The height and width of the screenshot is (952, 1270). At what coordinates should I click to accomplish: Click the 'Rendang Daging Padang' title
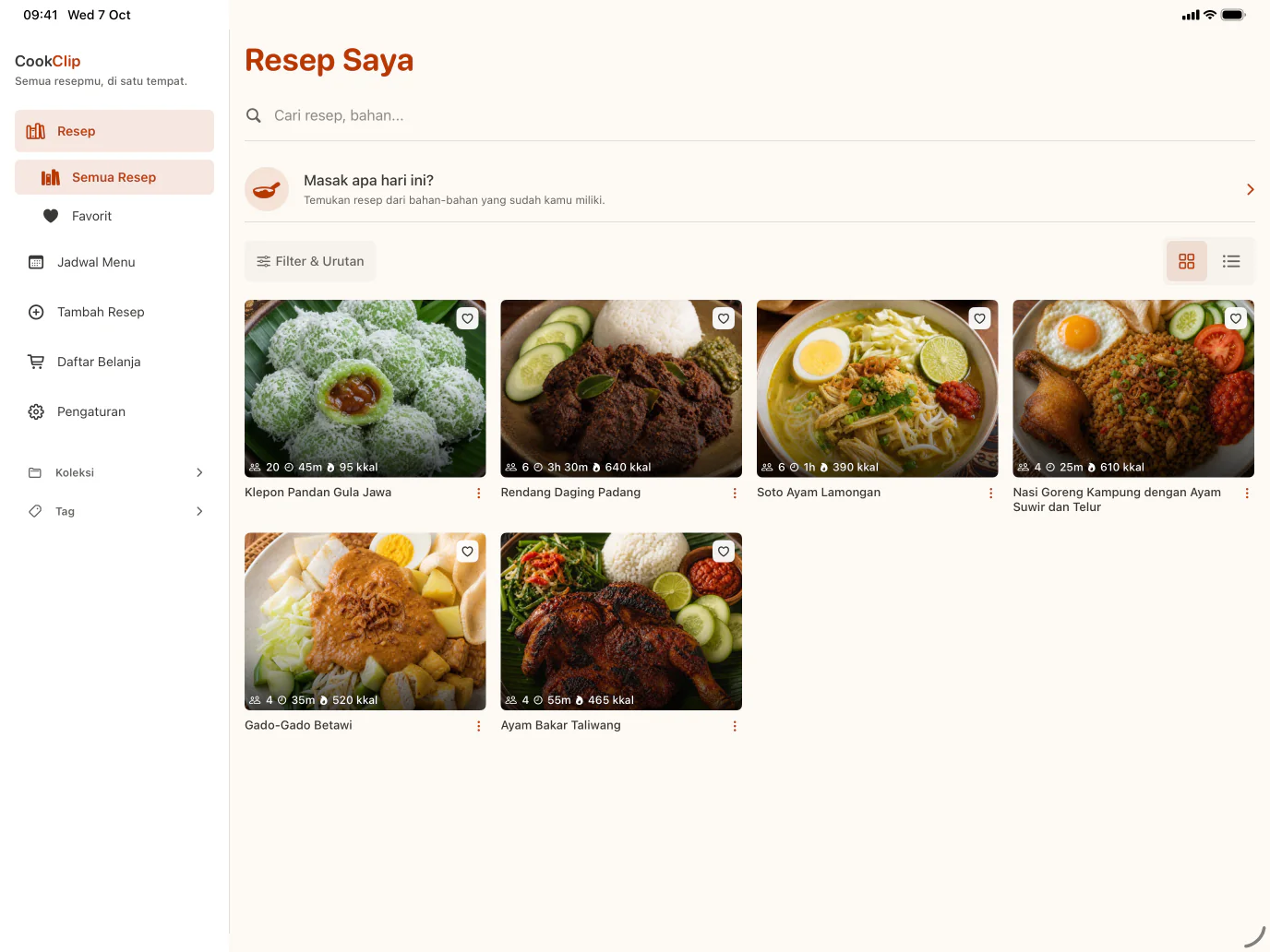570,493
